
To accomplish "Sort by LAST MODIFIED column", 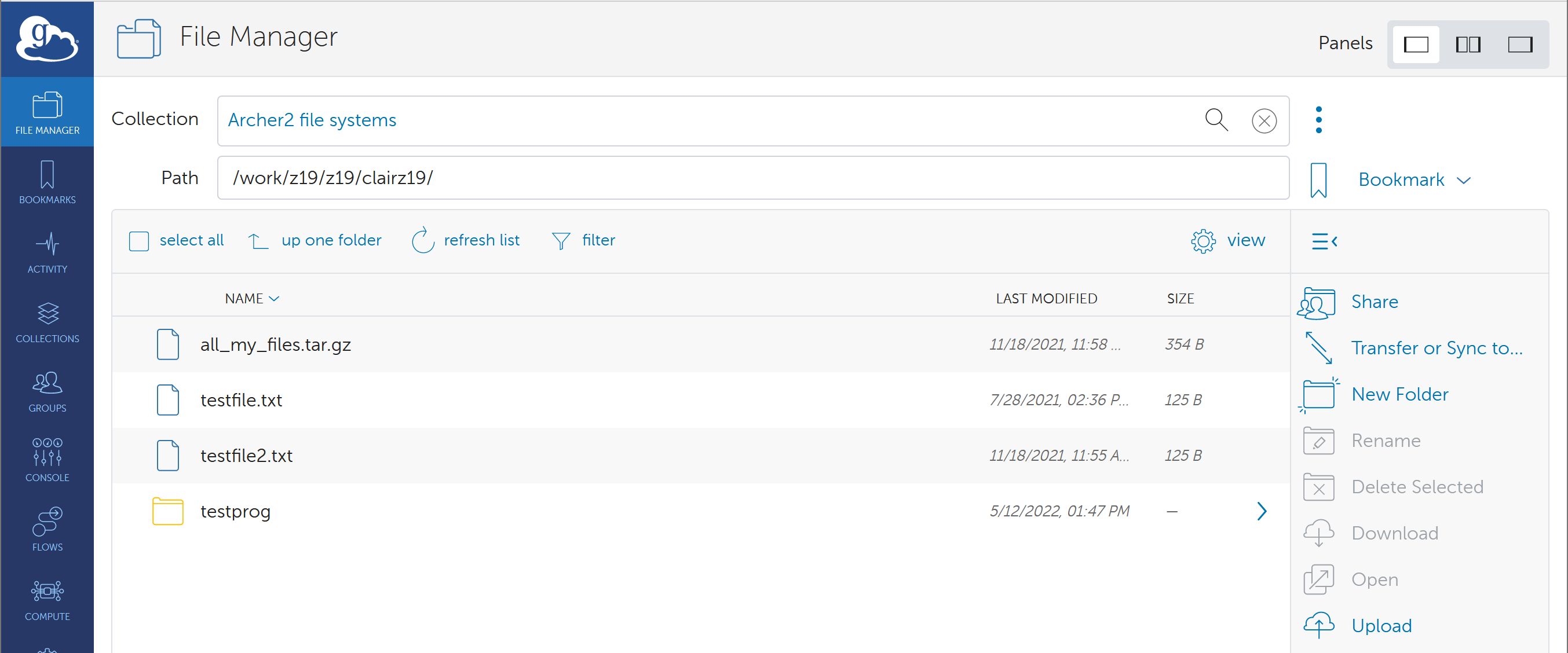I will click(1046, 298).
